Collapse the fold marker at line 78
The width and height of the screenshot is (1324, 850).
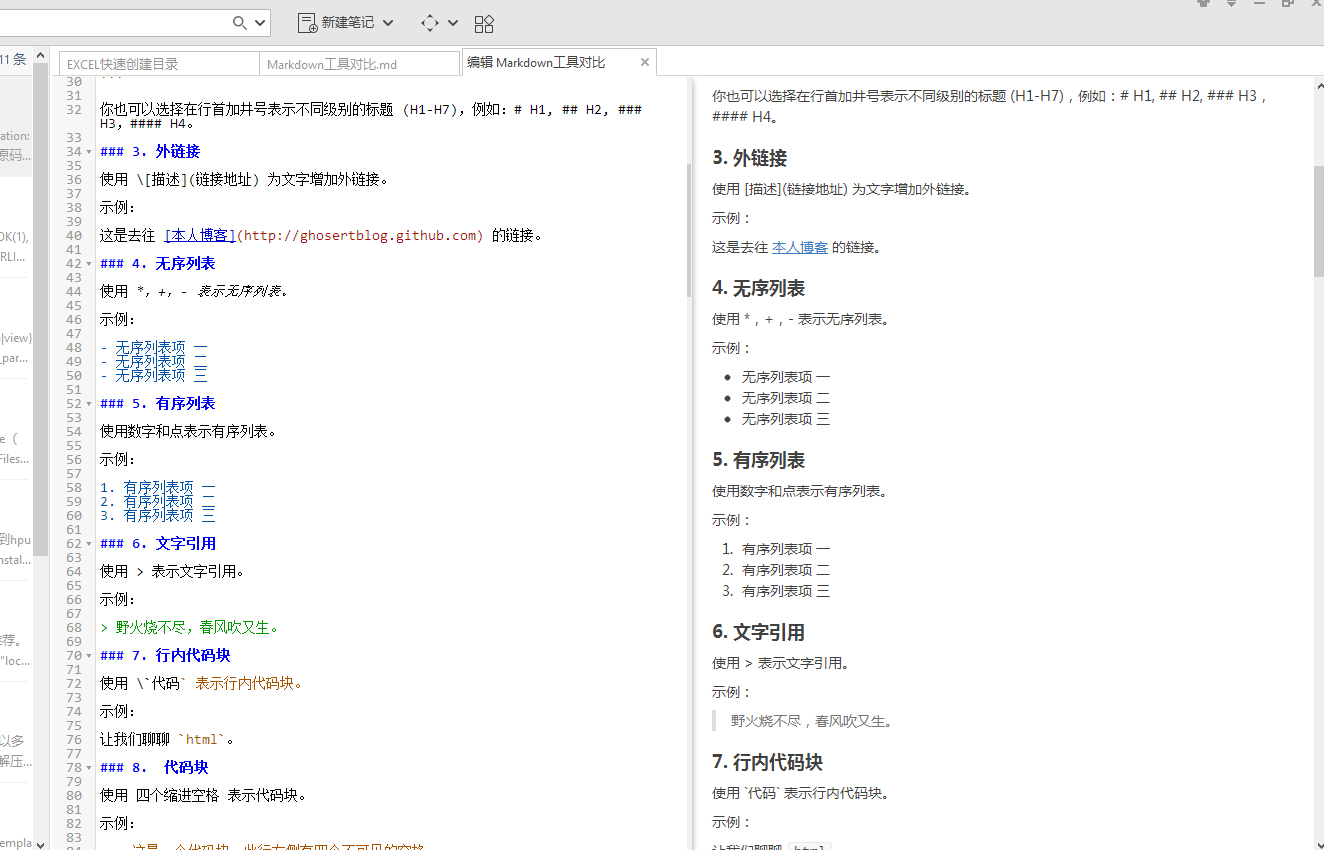tap(89, 768)
